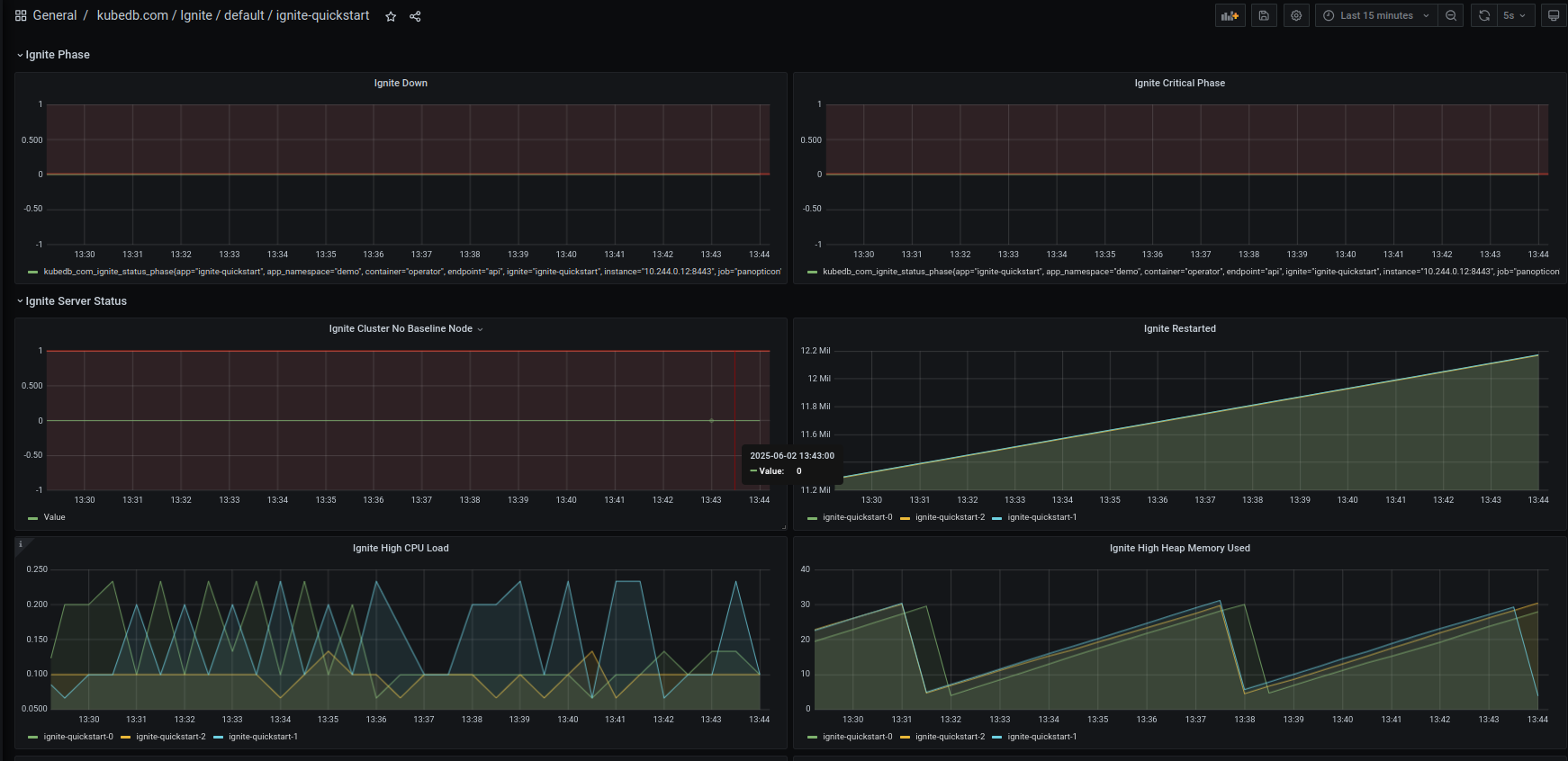Screen dimensions: 1568x761
Task: Click the Add panel icon
Action: [x=1230, y=15]
